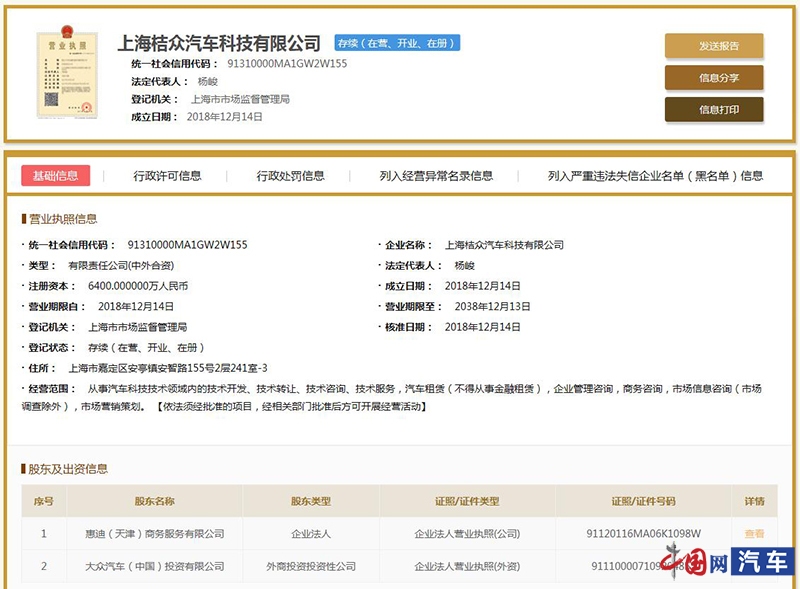
Task: Select the 基础信息 tab
Action: point(56,176)
